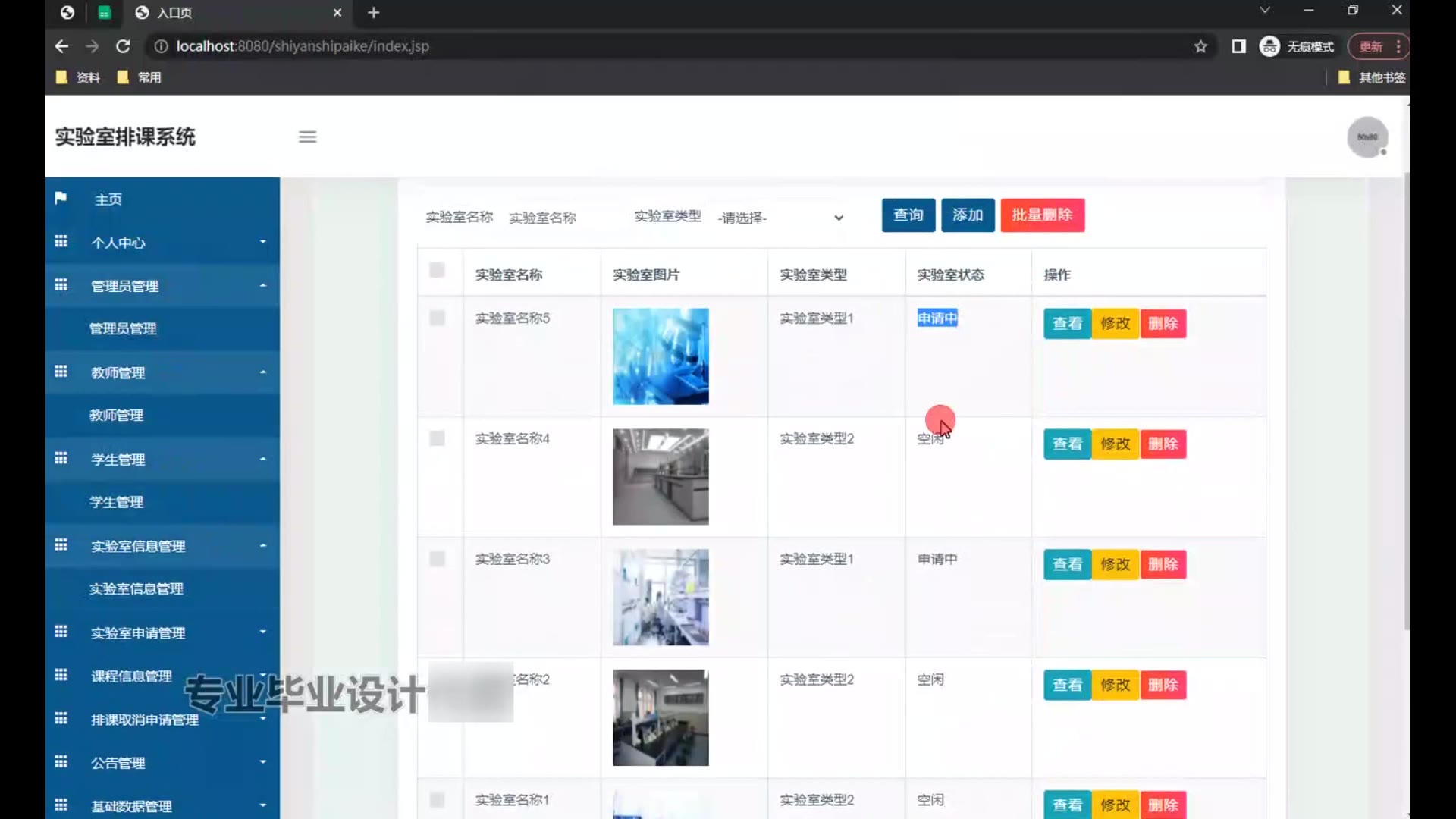This screenshot has width=1456, height=819.
Task: Click the browser back arrow
Action: (x=61, y=46)
